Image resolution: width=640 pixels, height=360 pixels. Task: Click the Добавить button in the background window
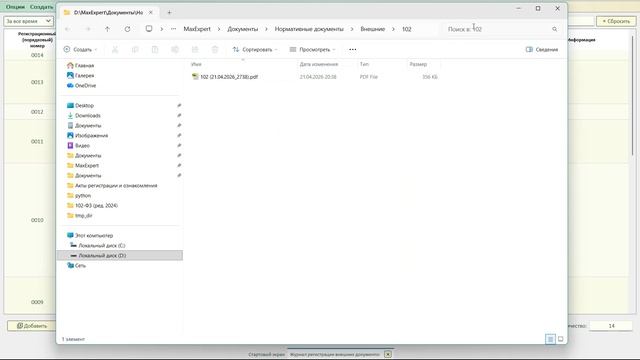click(x=31, y=326)
